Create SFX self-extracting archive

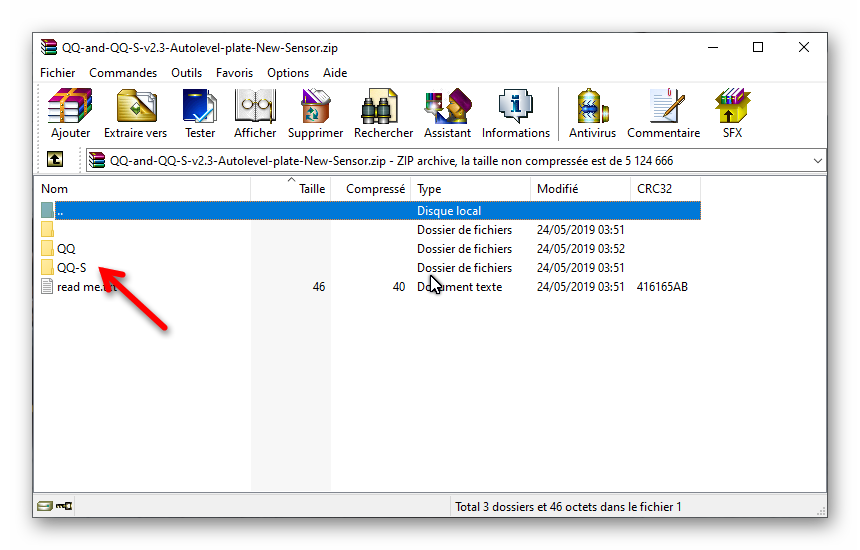click(x=732, y=113)
